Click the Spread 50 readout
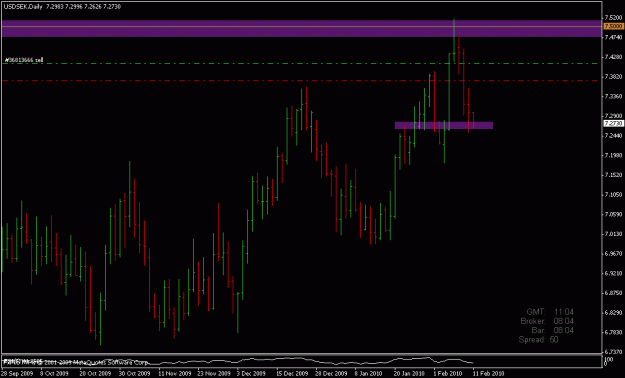 (x=539, y=340)
